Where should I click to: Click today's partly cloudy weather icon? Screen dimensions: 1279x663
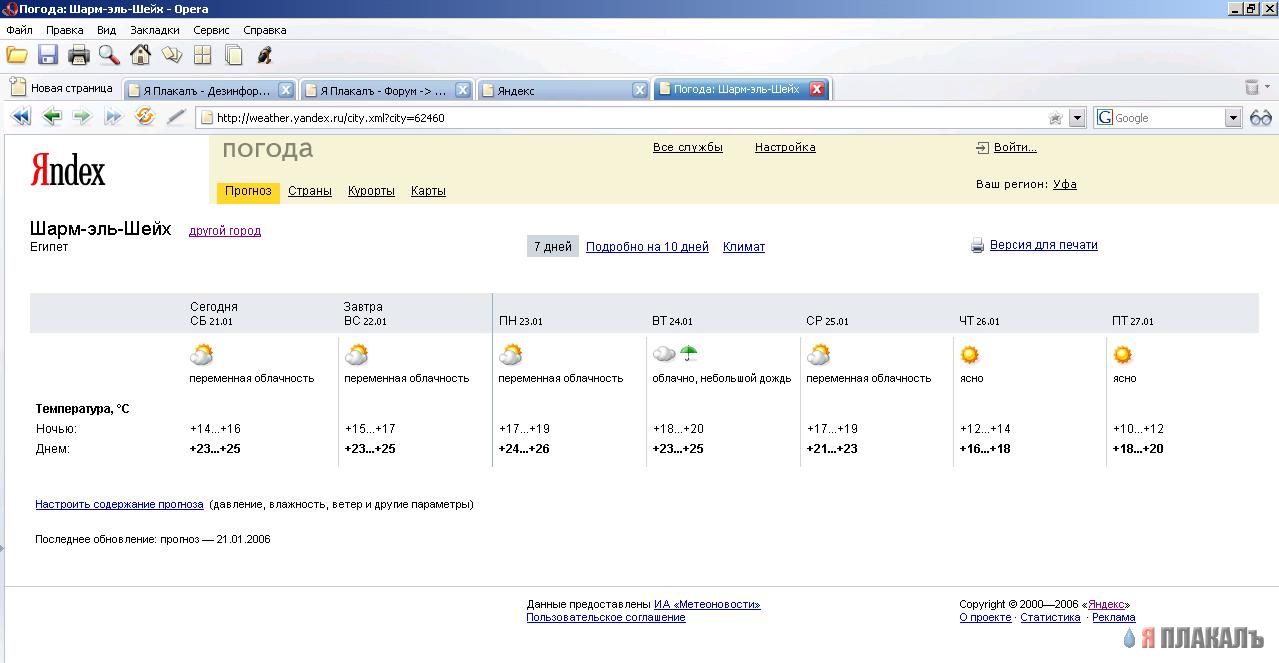(x=202, y=355)
